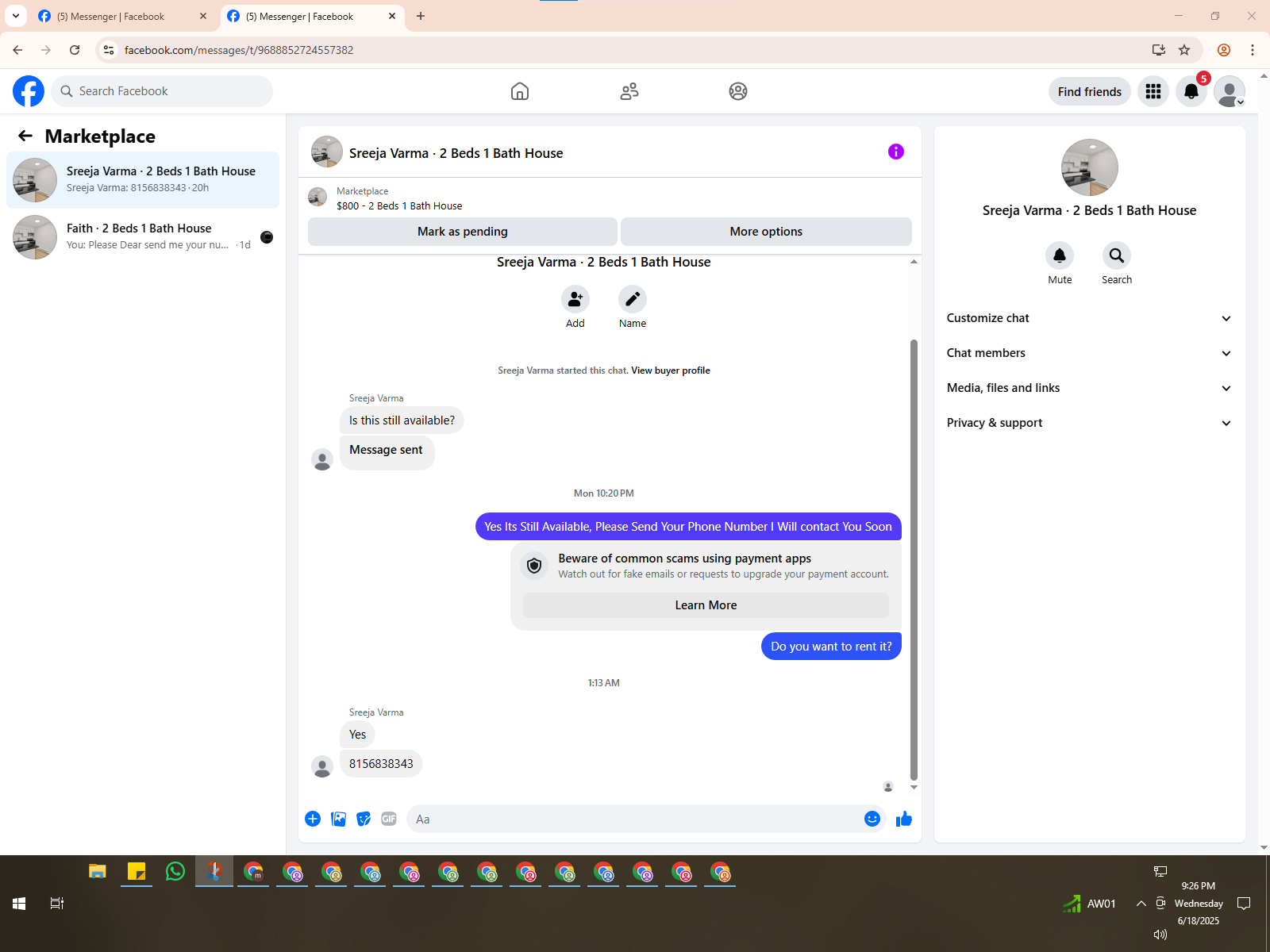Open a new browser tab

click(x=421, y=16)
